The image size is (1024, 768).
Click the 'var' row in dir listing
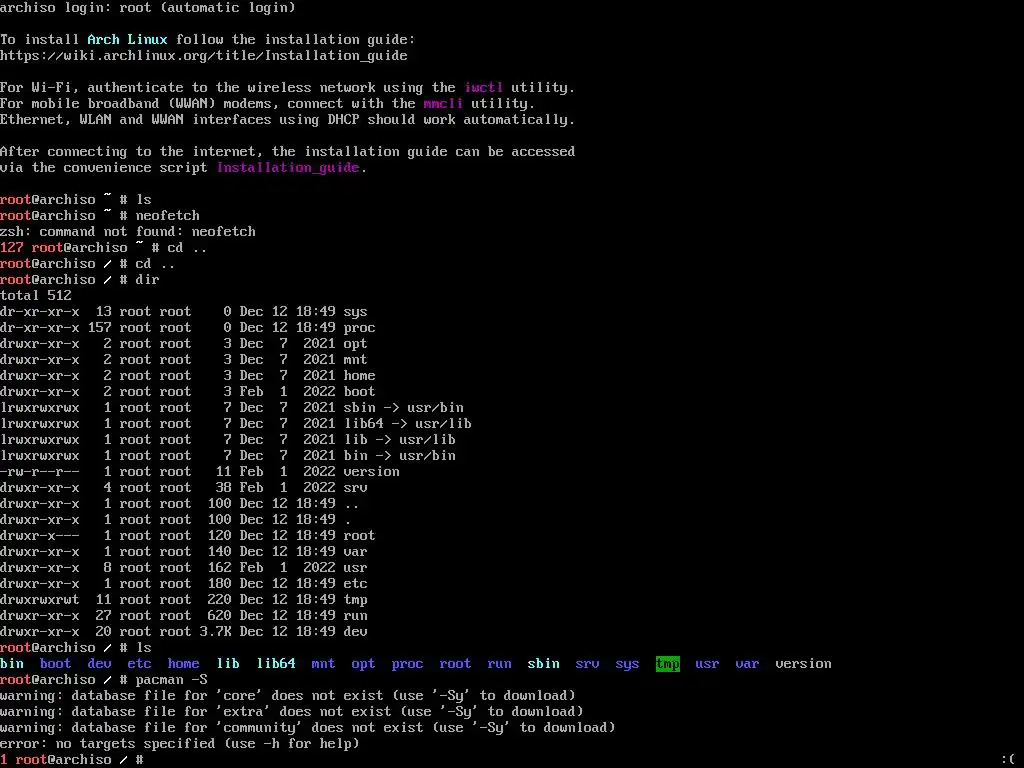[x=184, y=551]
